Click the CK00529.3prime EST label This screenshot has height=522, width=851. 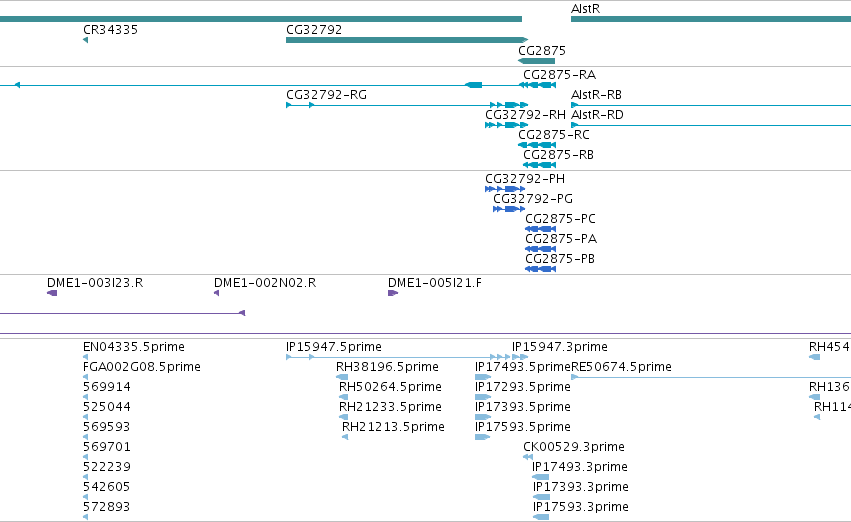coord(574,447)
